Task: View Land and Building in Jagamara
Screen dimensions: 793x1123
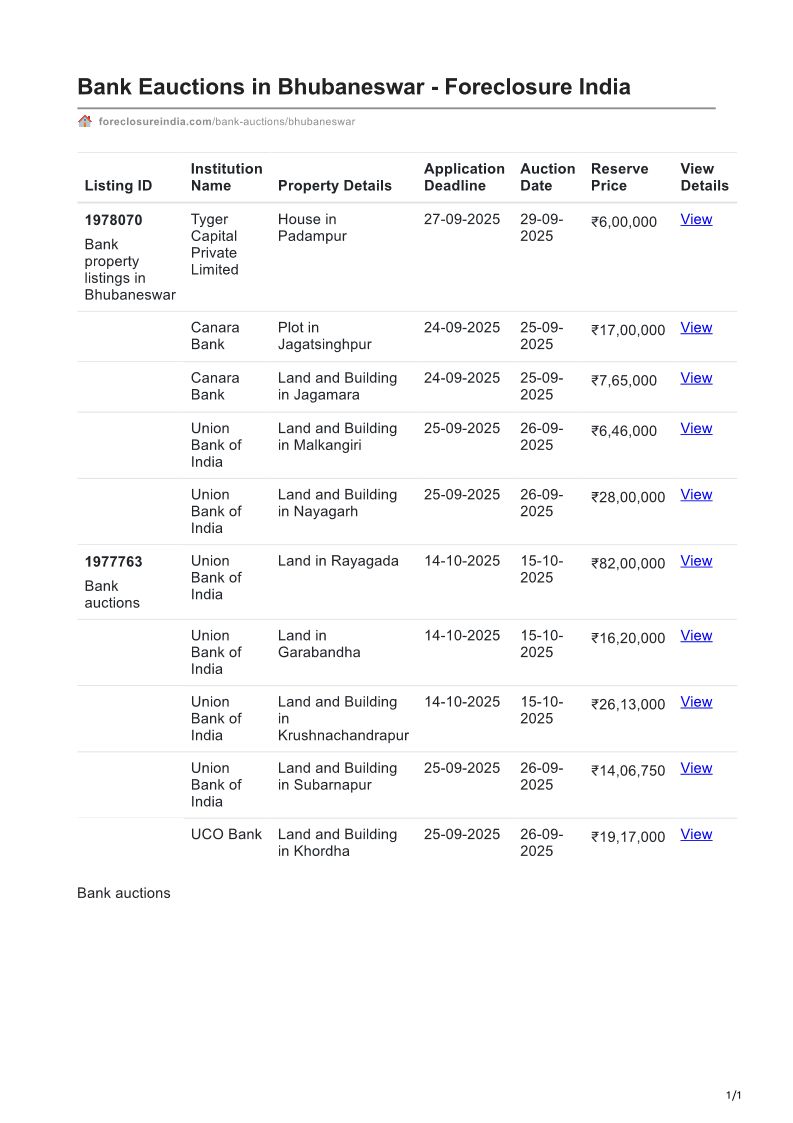Action: [696, 378]
